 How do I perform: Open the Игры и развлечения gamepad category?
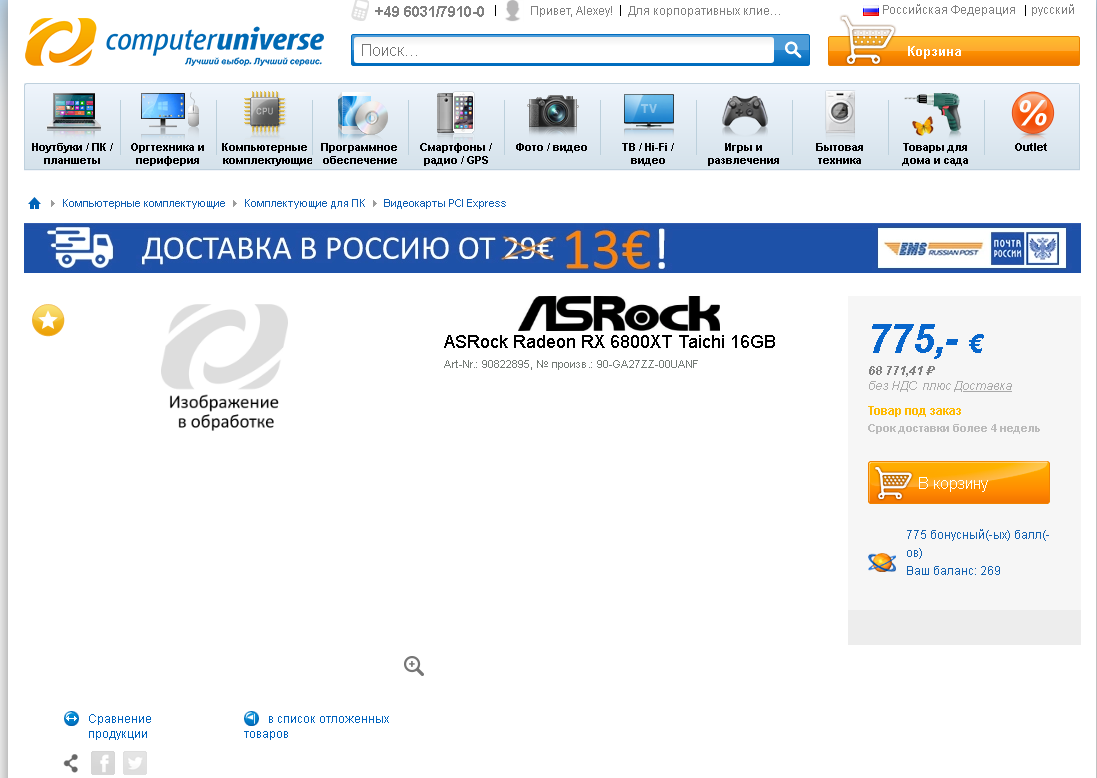[x=744, y=128]
